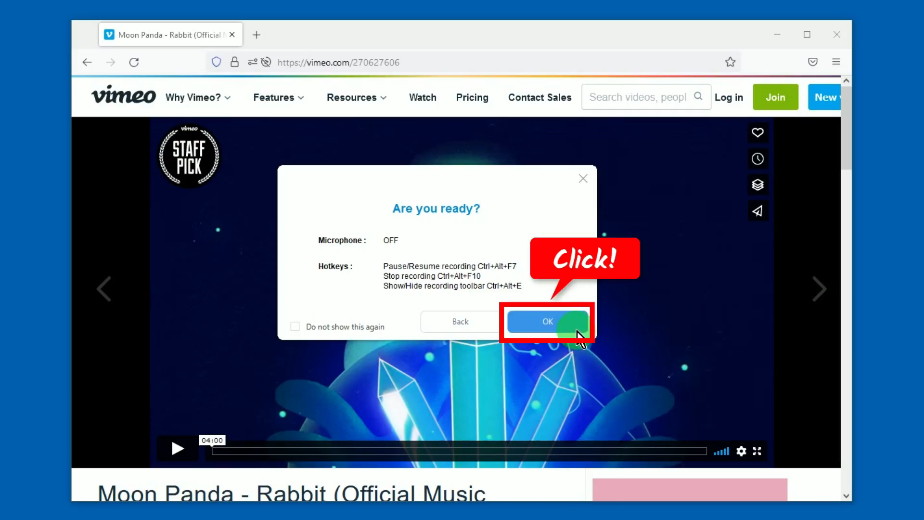The width and height of the screenshot is (924, 520).
Task: Open video settings gear
Action: [741, 451]
